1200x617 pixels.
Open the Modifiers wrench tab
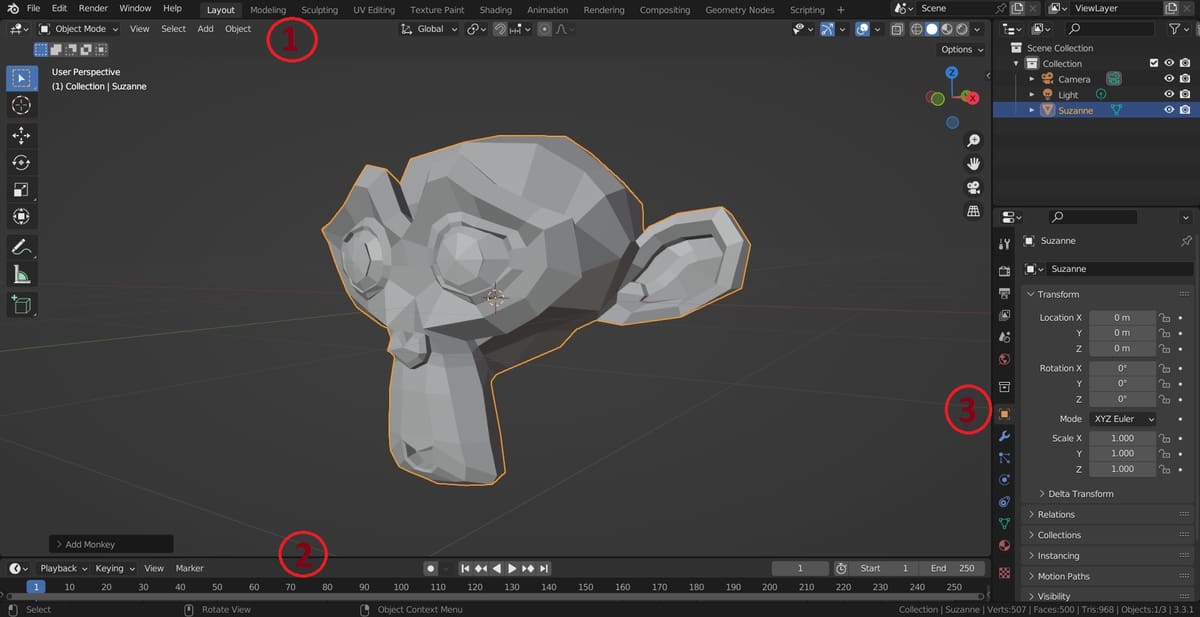point(1004,436)
